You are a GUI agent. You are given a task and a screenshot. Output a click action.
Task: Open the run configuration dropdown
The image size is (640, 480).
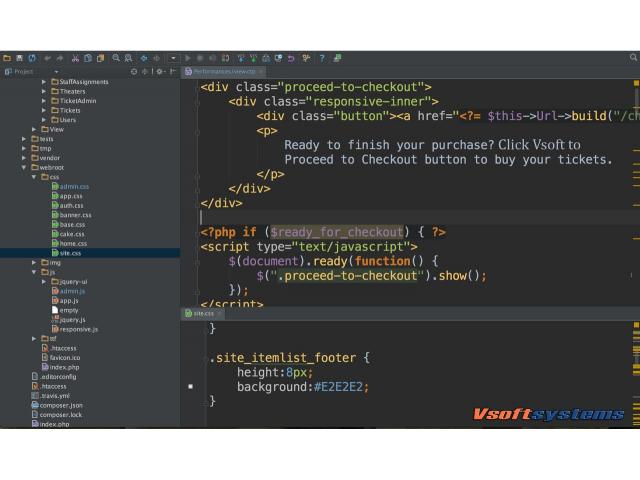173,59
